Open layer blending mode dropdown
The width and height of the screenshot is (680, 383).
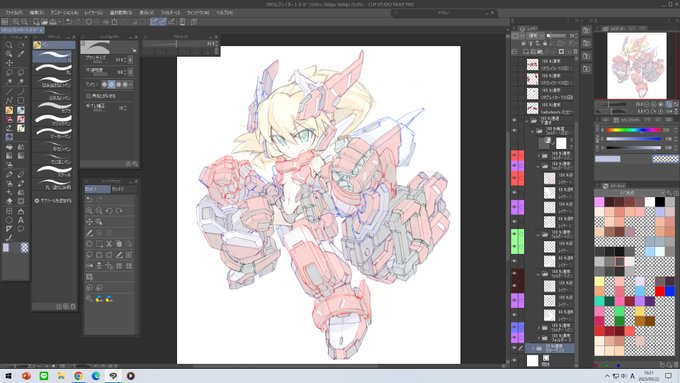(x=534, y=35)
